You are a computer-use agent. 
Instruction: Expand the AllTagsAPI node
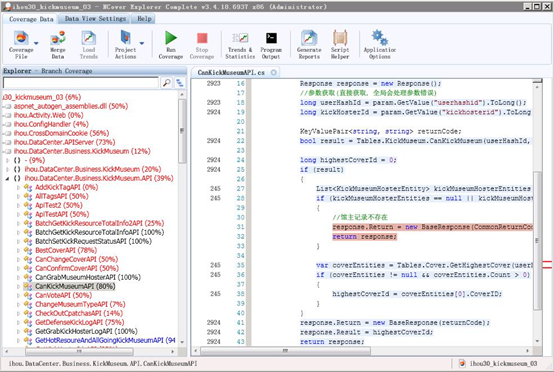[x=18, y=196]
